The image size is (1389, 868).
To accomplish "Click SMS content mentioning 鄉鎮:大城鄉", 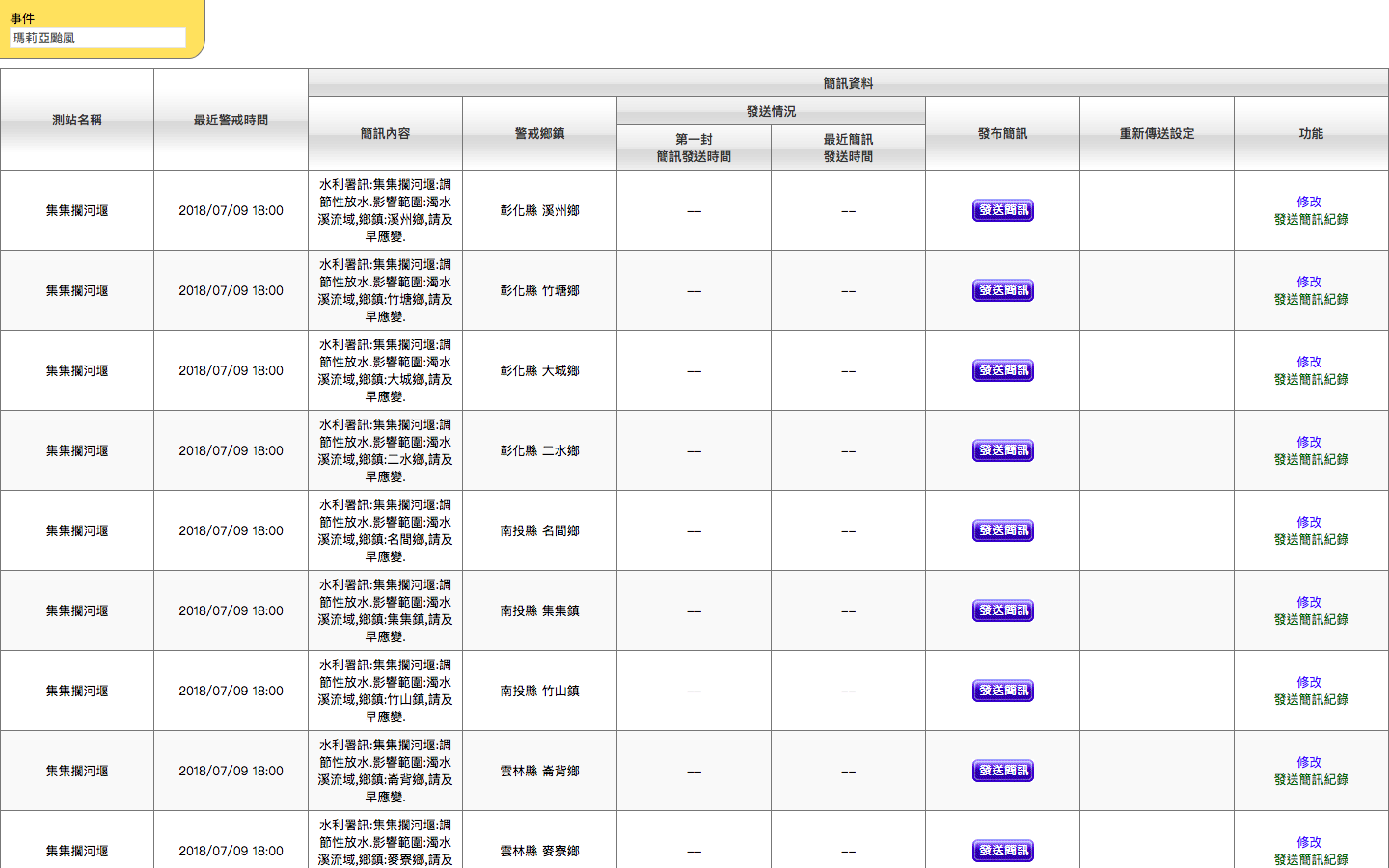I will (x=385, y=370).
